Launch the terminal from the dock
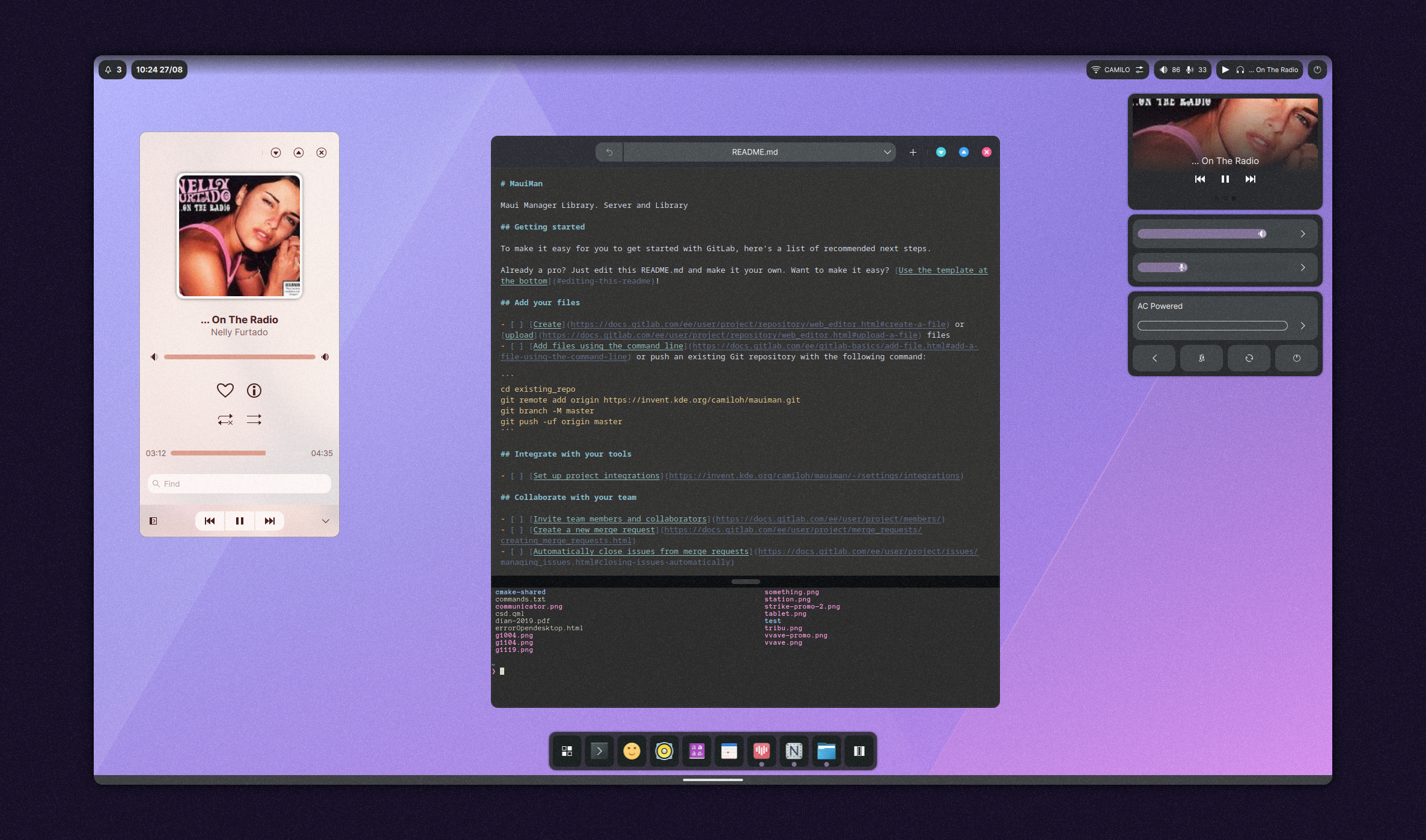 [x=599, y=751]
